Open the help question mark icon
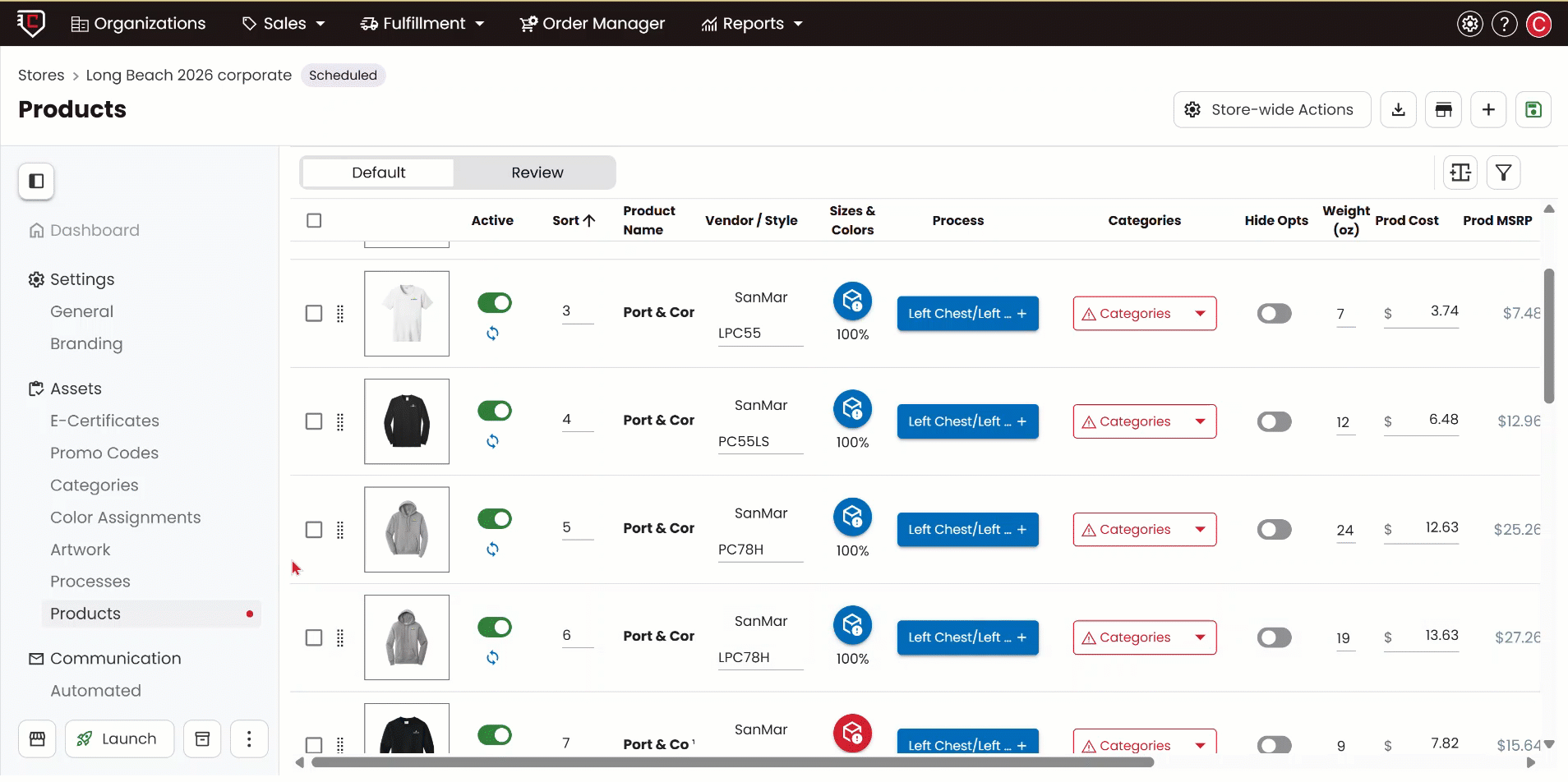Image resolution: width=1568 pixels, height=782 pixels. coord(1505,24)
